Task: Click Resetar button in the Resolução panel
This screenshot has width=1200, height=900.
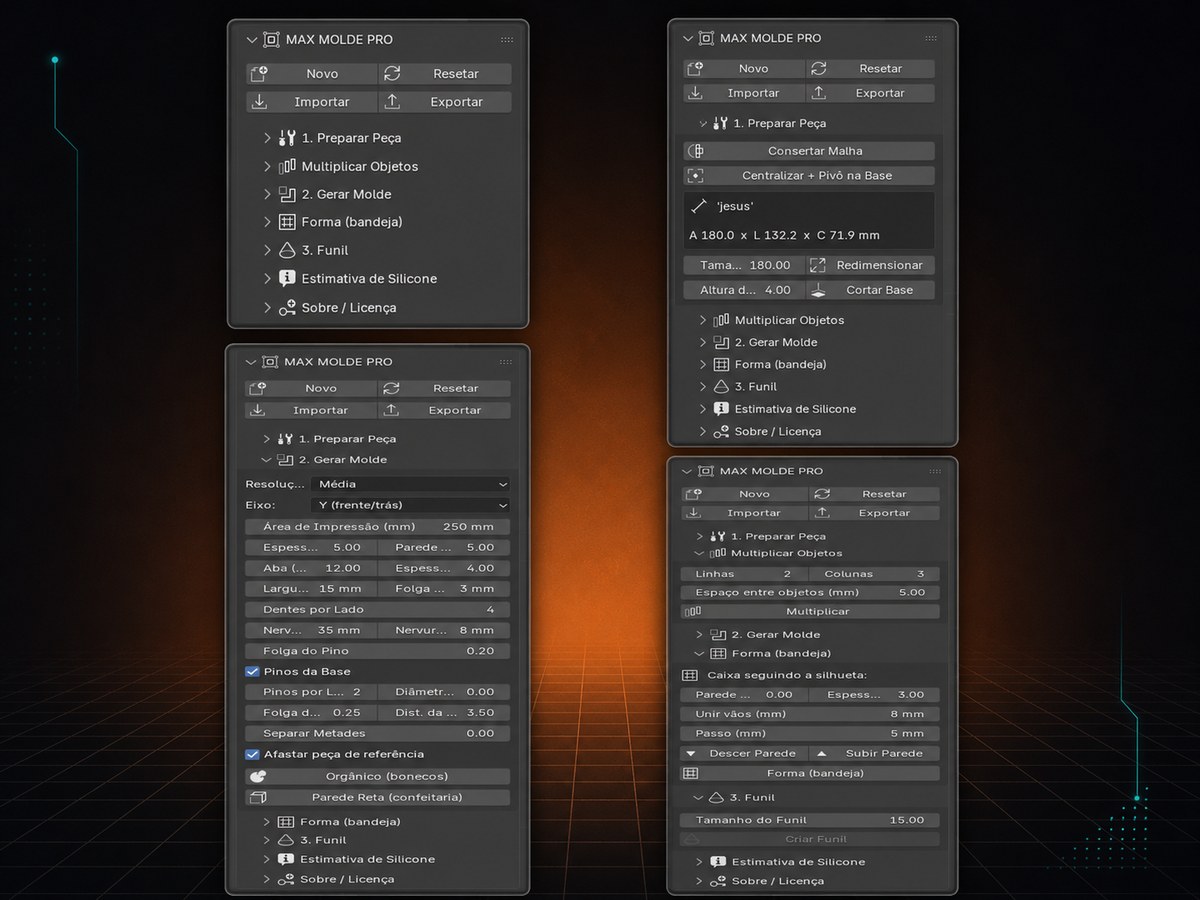Action: 445,388
